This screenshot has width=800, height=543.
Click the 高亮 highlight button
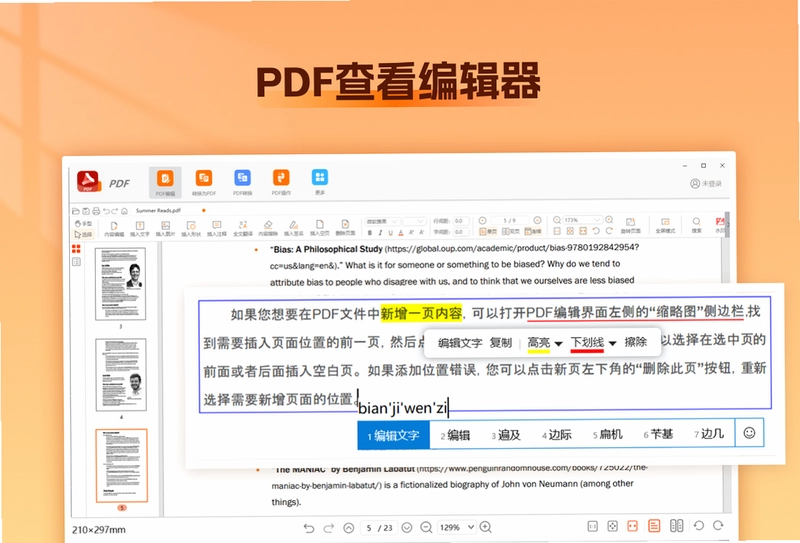[x=539, y=343]
